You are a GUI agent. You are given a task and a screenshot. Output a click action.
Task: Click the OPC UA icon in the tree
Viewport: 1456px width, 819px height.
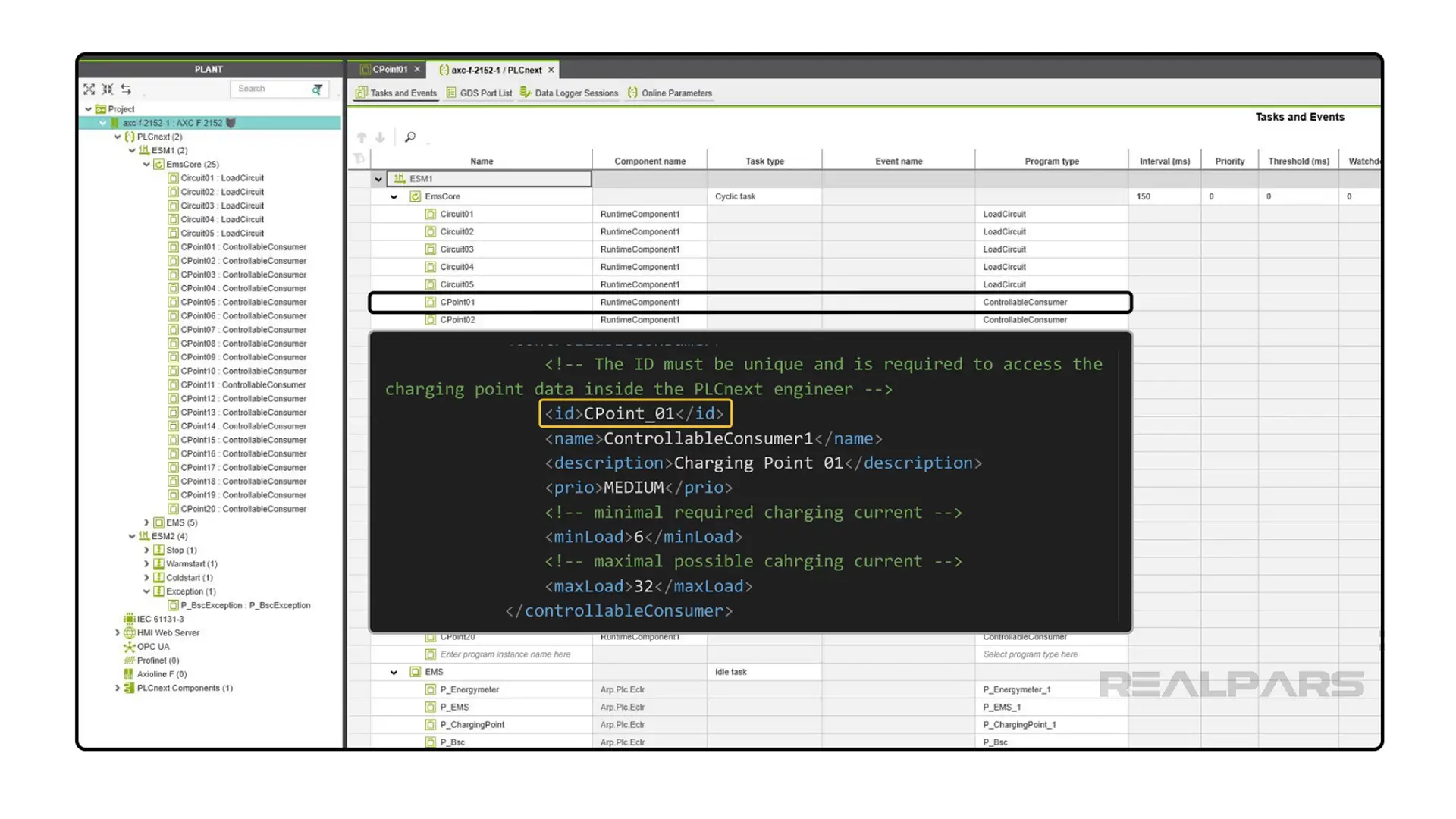129,647
